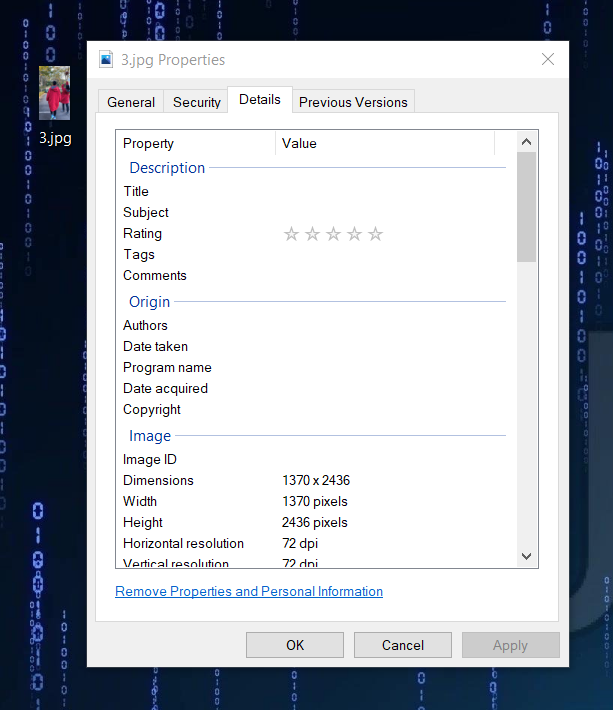Click the Cancel button

tap(402, 645)
